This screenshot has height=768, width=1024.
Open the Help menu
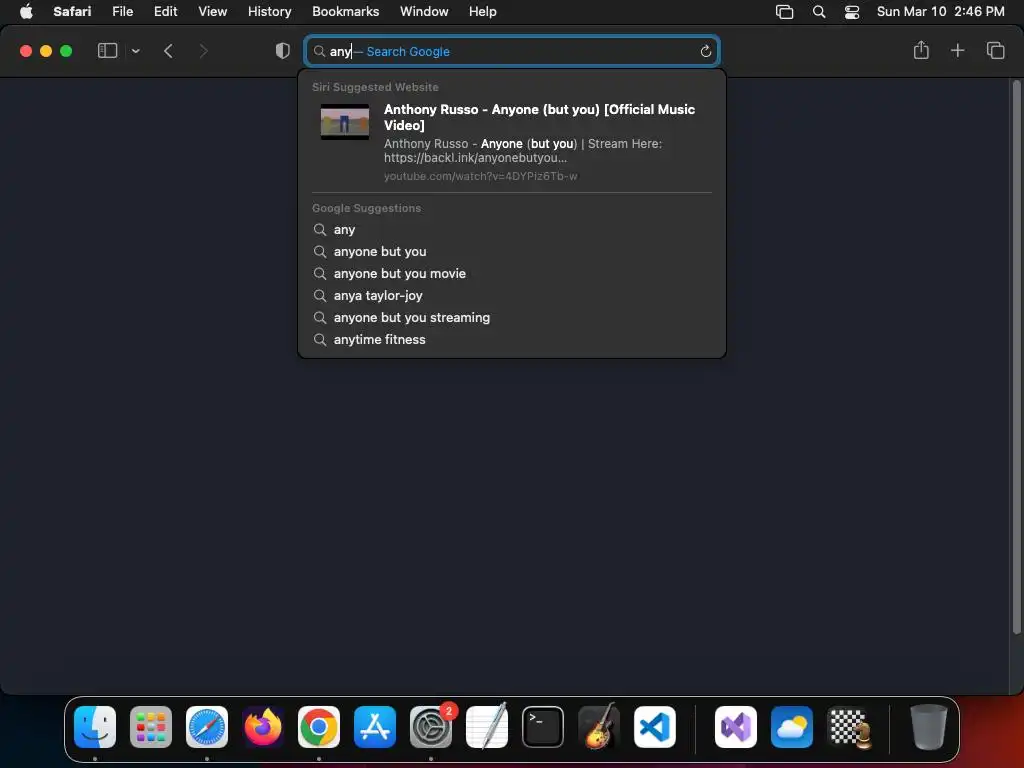(483, 11)
